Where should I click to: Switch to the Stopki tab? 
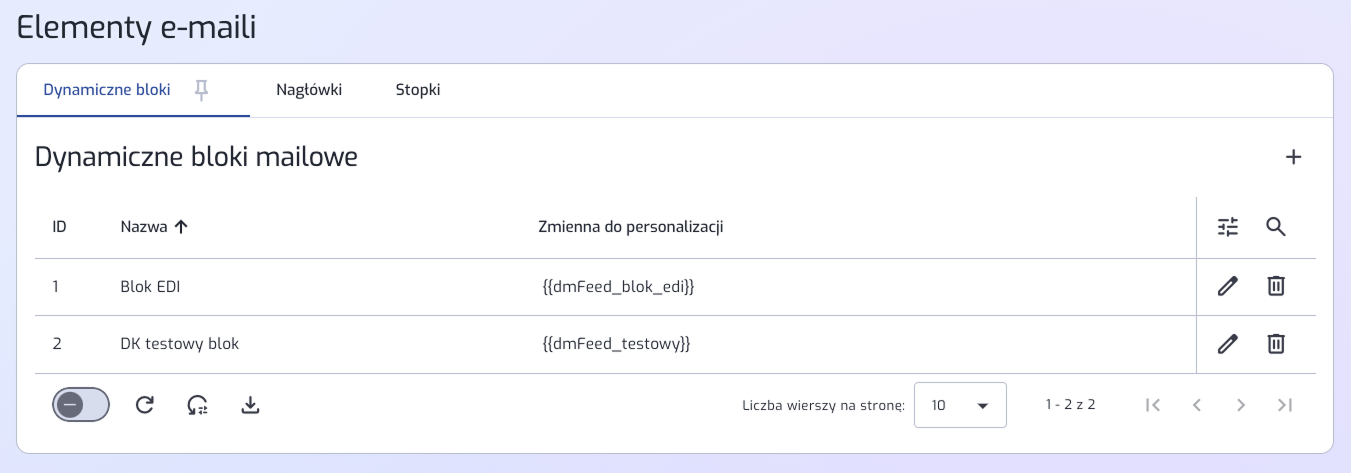(x=418, y=90)
